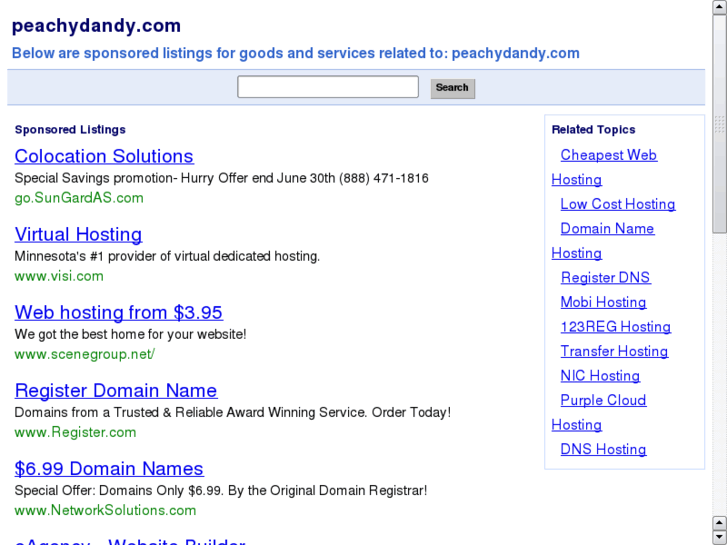Open Cheapest Web related topic
Viewport: 727px width, 545px height.
609,155
